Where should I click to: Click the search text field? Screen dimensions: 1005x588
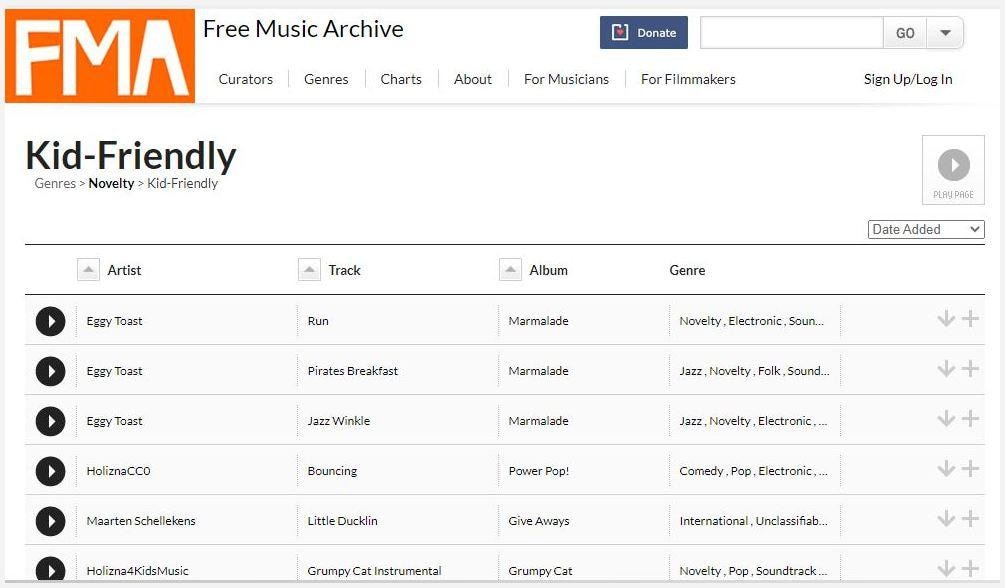(791, 33)
